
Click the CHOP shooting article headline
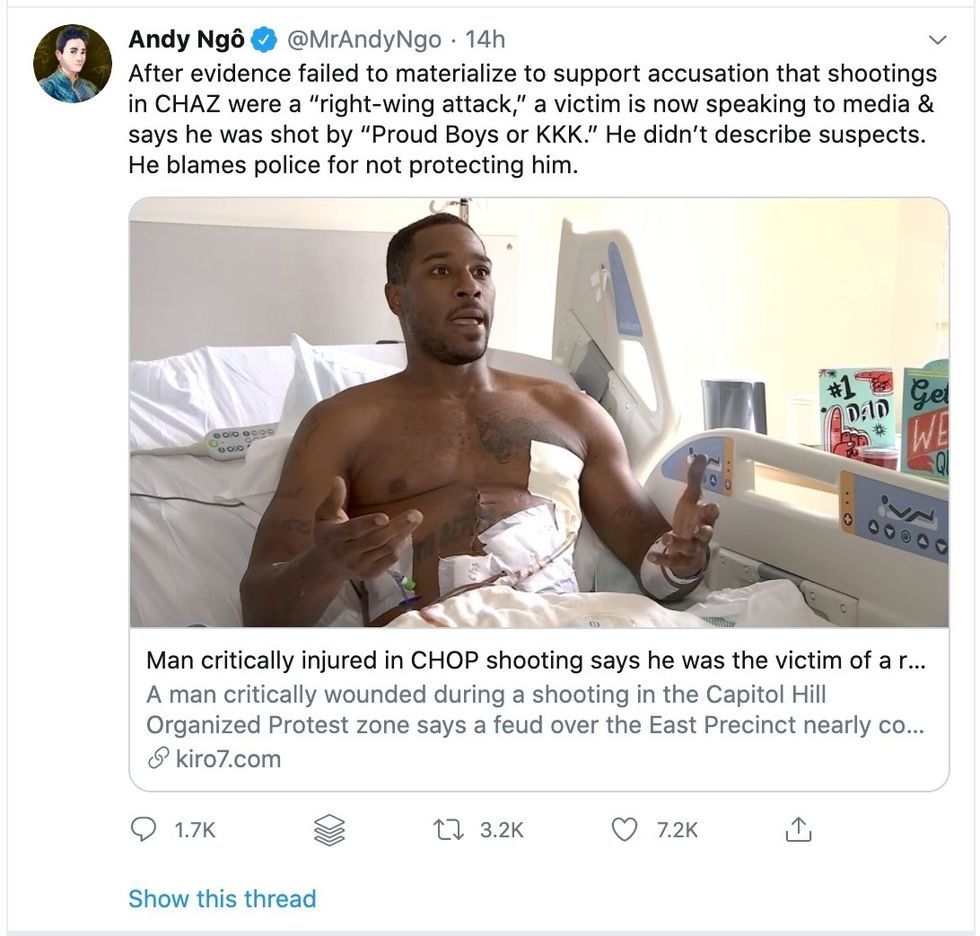pos(538,661)
